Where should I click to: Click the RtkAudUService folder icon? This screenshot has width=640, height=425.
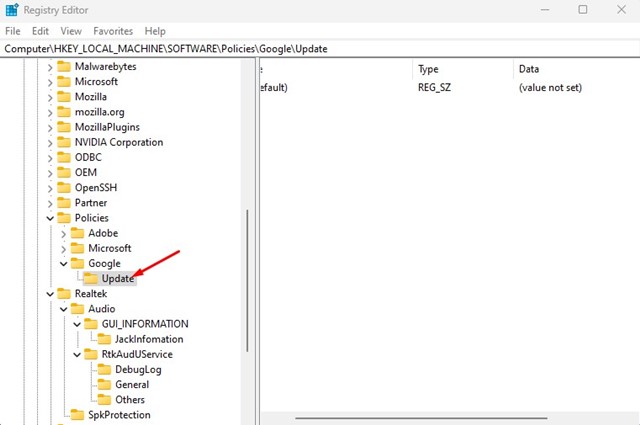91,354
